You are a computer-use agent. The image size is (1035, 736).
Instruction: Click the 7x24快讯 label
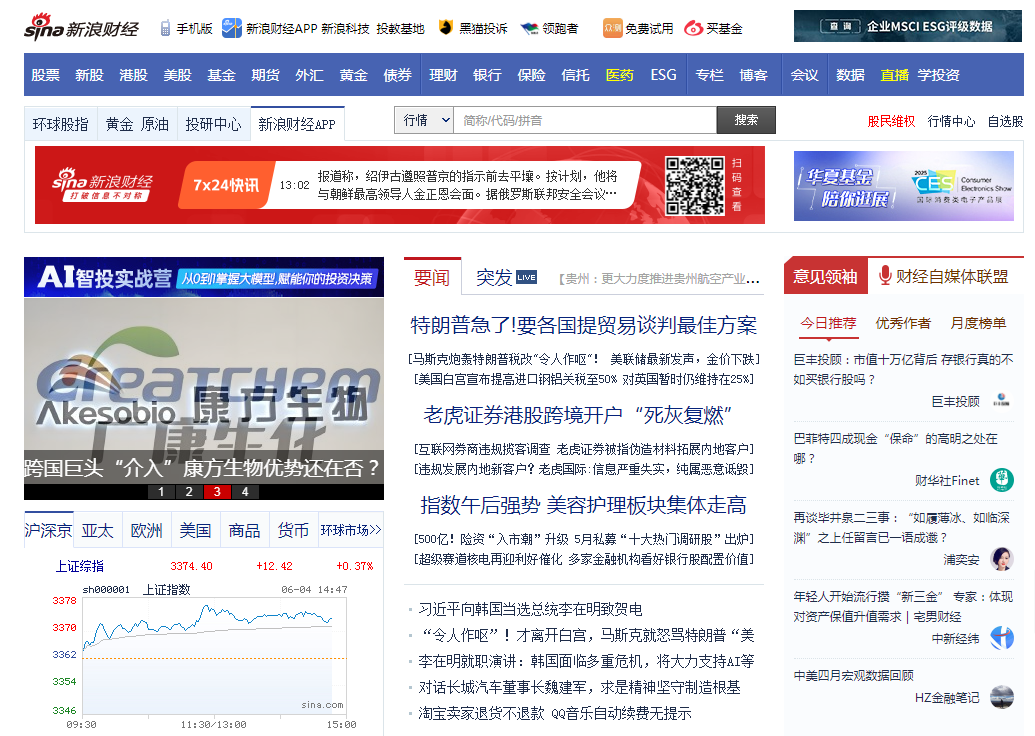226,185
